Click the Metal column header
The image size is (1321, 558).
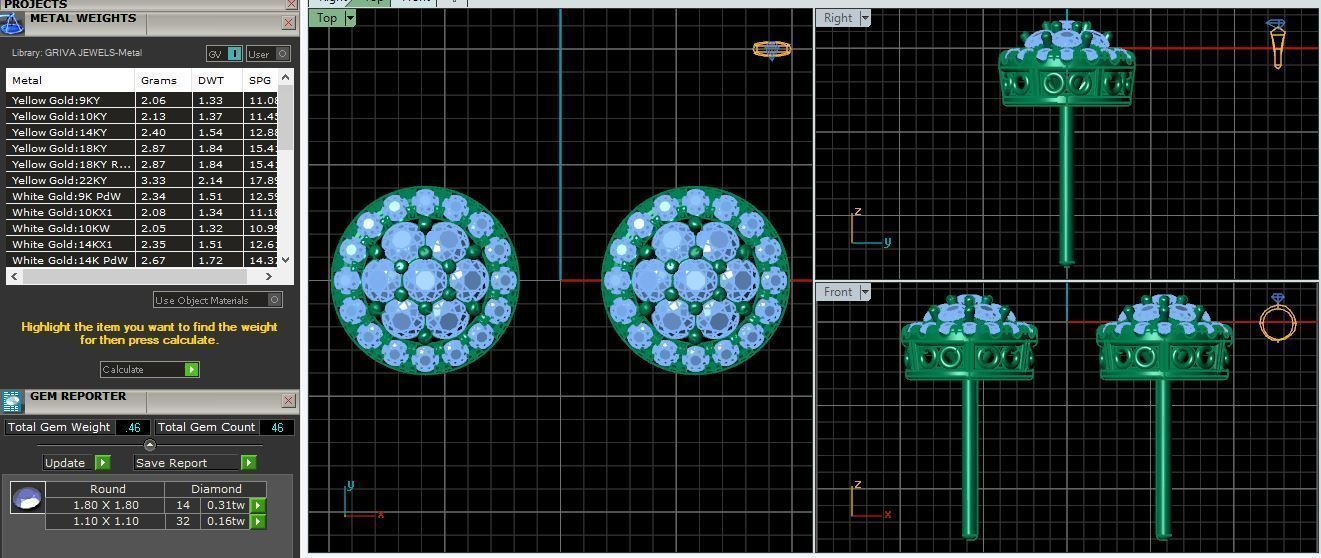[x=70, y=80]
